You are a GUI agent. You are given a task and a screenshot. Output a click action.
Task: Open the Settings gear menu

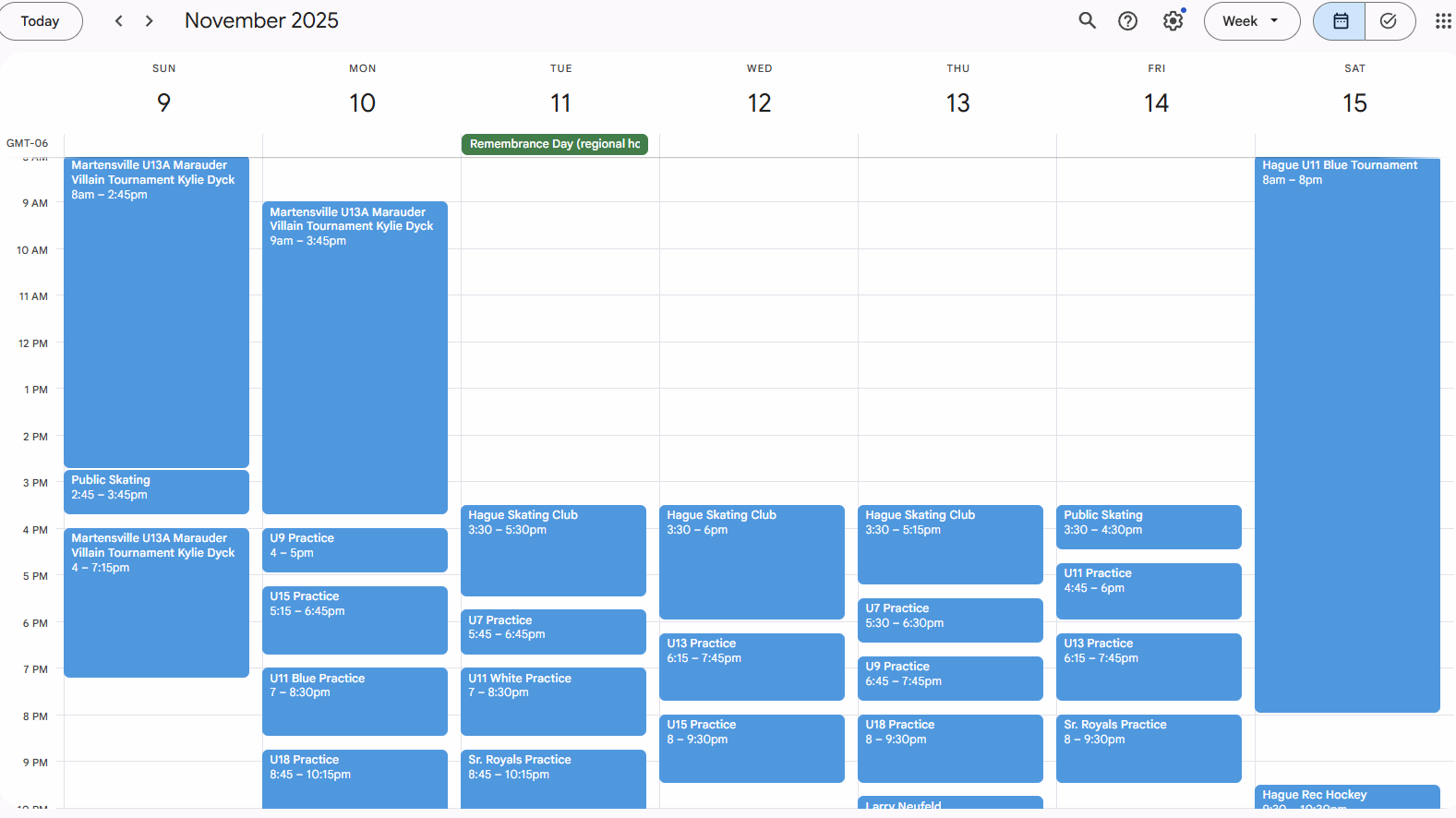pyautogui.click(x=1173, y=21)
